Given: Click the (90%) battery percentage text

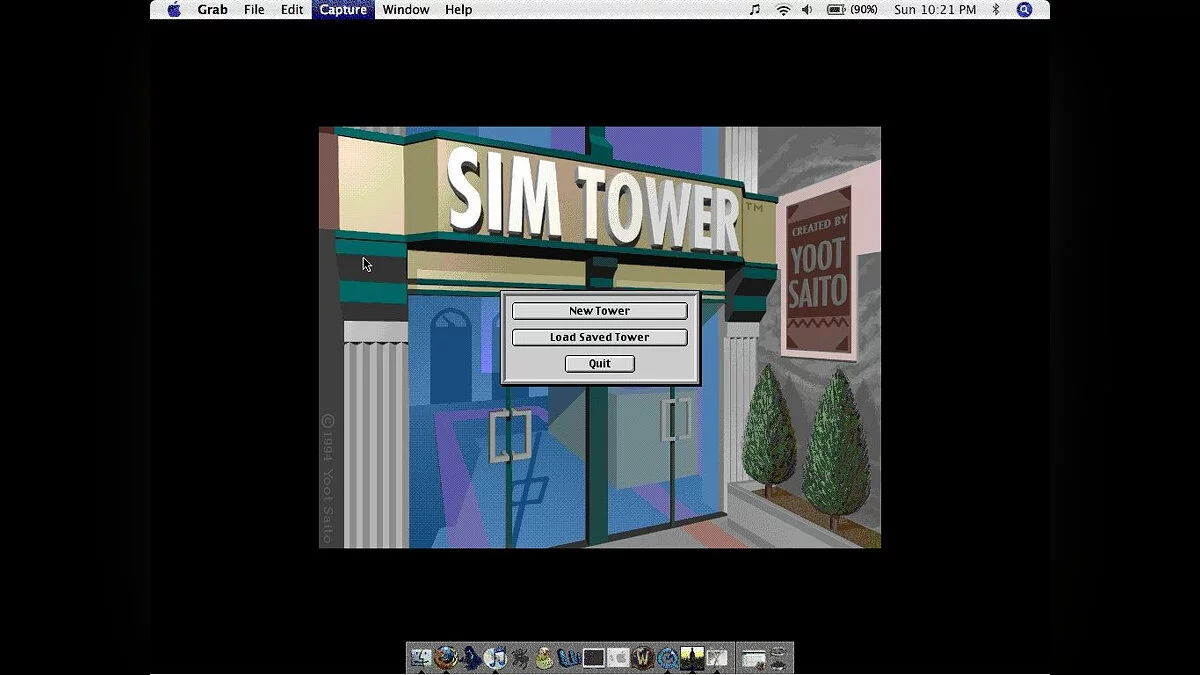Looking at the screenshot, I should tap(864, 10).
